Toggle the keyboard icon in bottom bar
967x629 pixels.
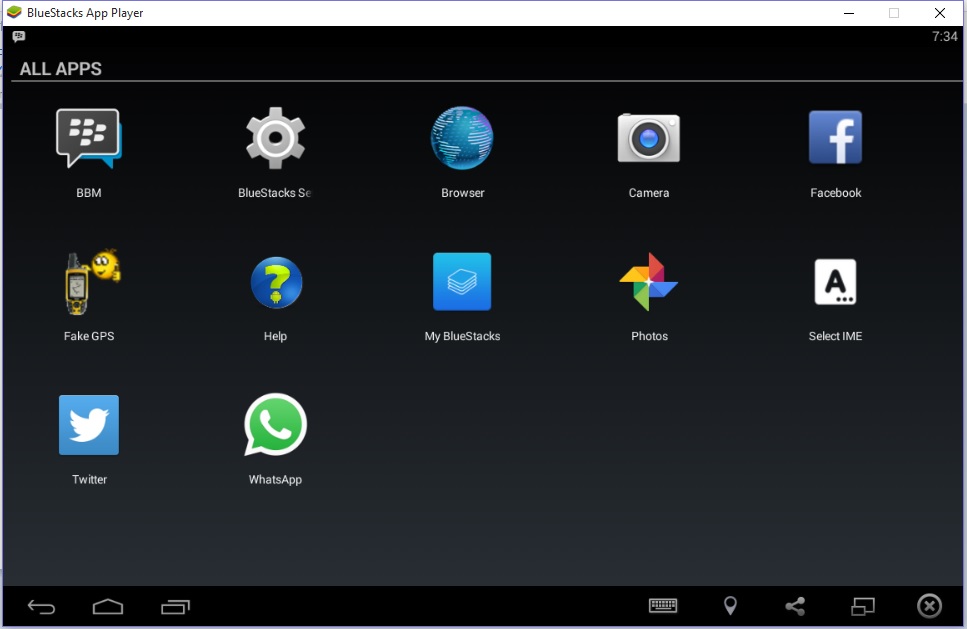[x=663, y=606]
